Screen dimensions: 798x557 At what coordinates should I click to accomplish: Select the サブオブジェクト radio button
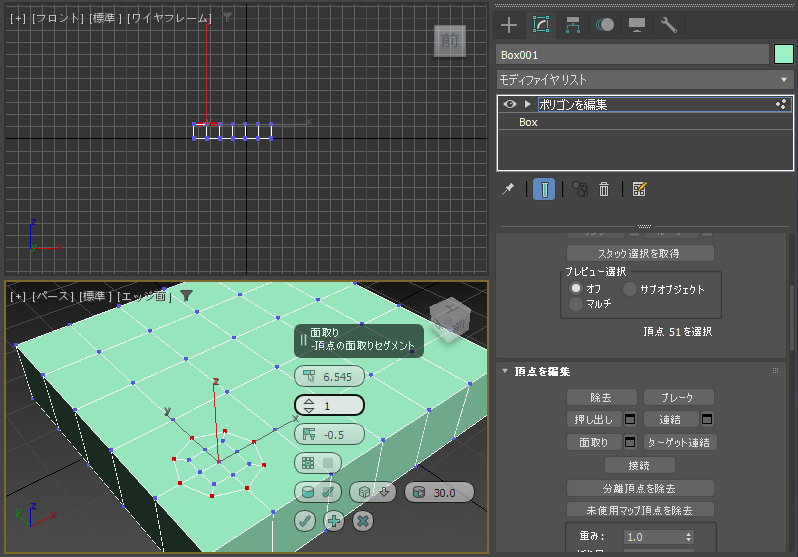tap(630, 289)
